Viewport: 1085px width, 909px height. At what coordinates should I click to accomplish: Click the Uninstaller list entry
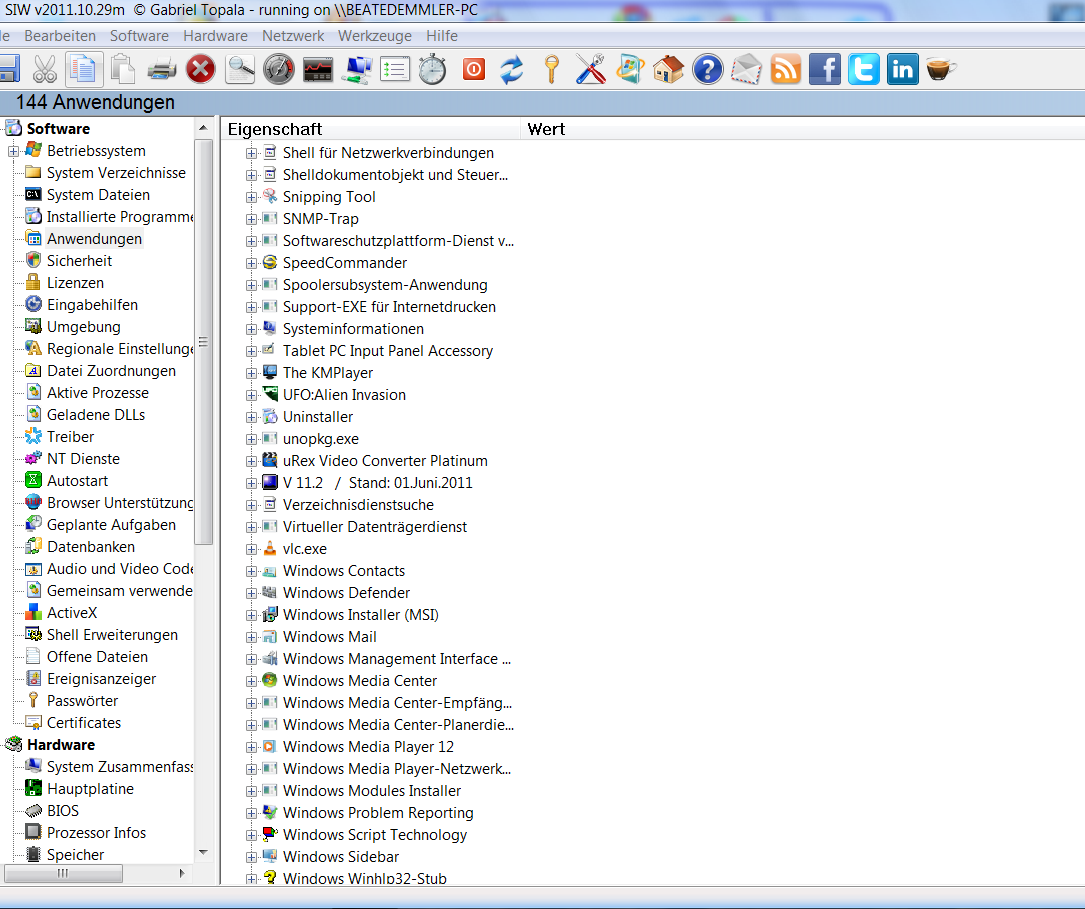click(318, 417)
